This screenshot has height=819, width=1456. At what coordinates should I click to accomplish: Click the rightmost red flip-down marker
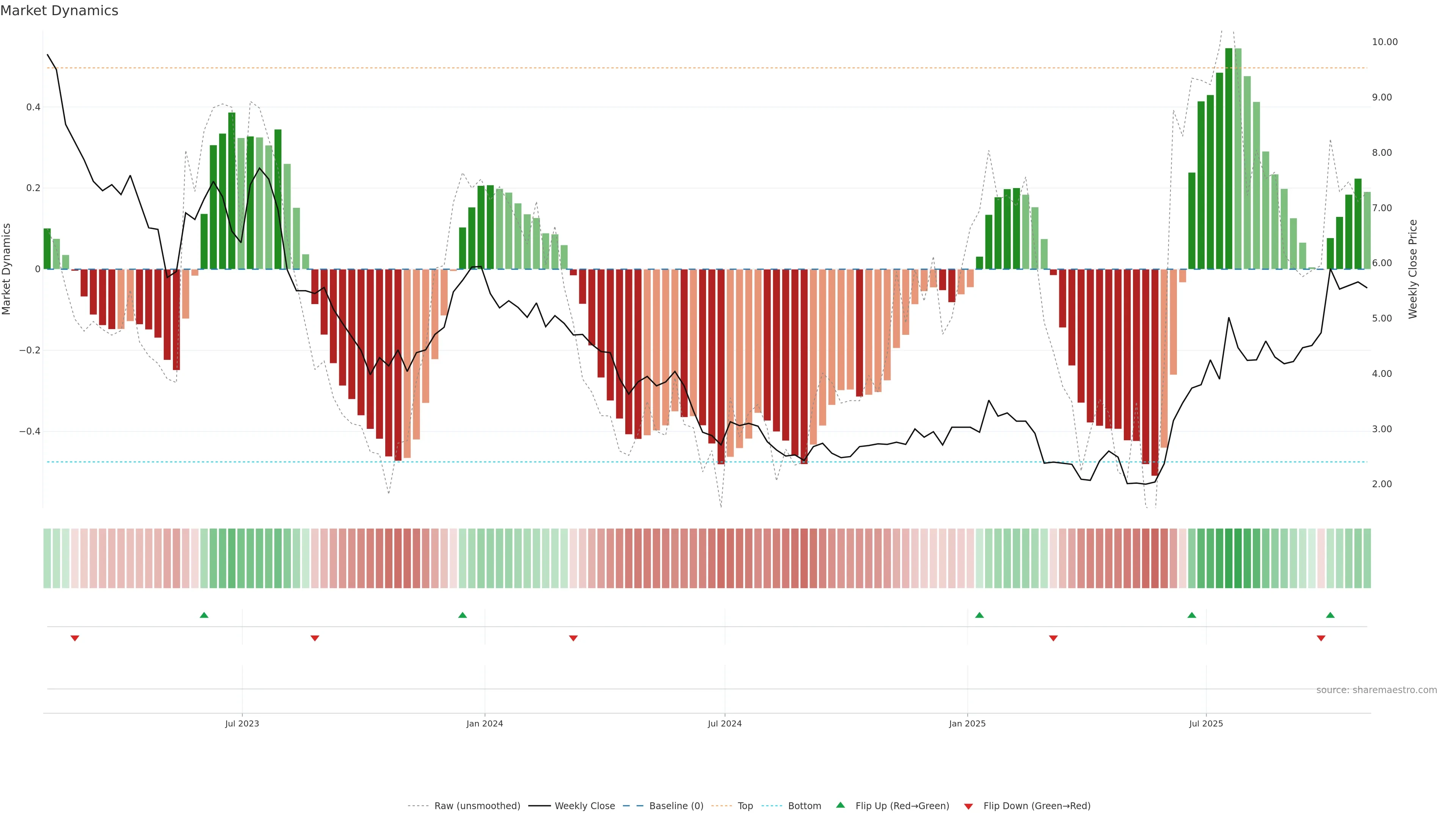(1321, 638)
